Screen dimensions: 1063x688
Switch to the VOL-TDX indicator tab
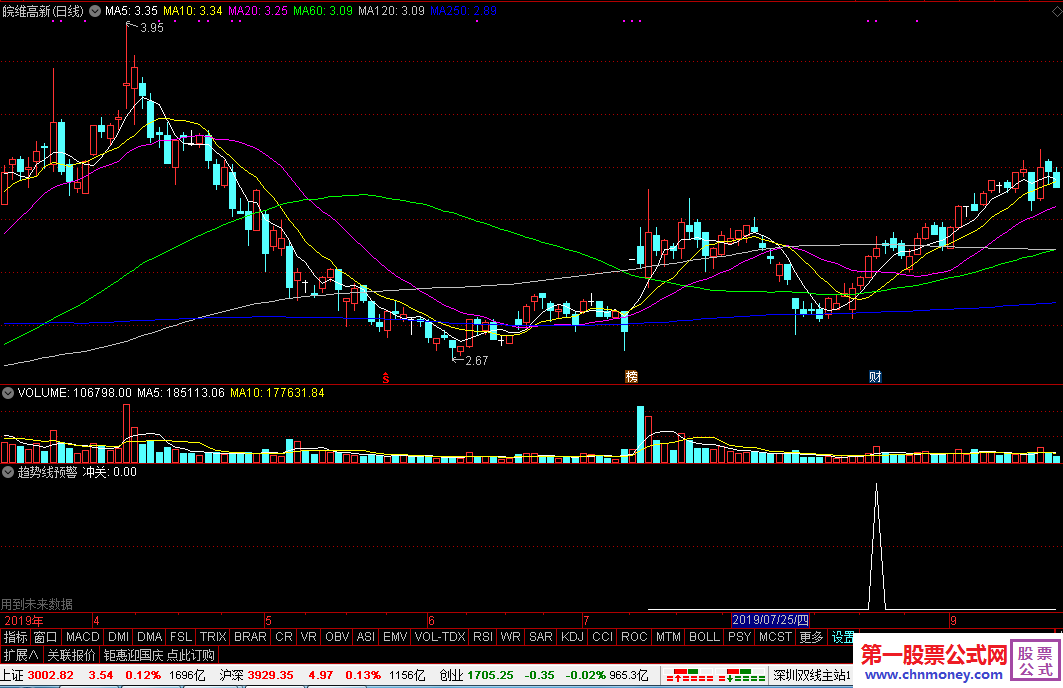click(440, 637)
